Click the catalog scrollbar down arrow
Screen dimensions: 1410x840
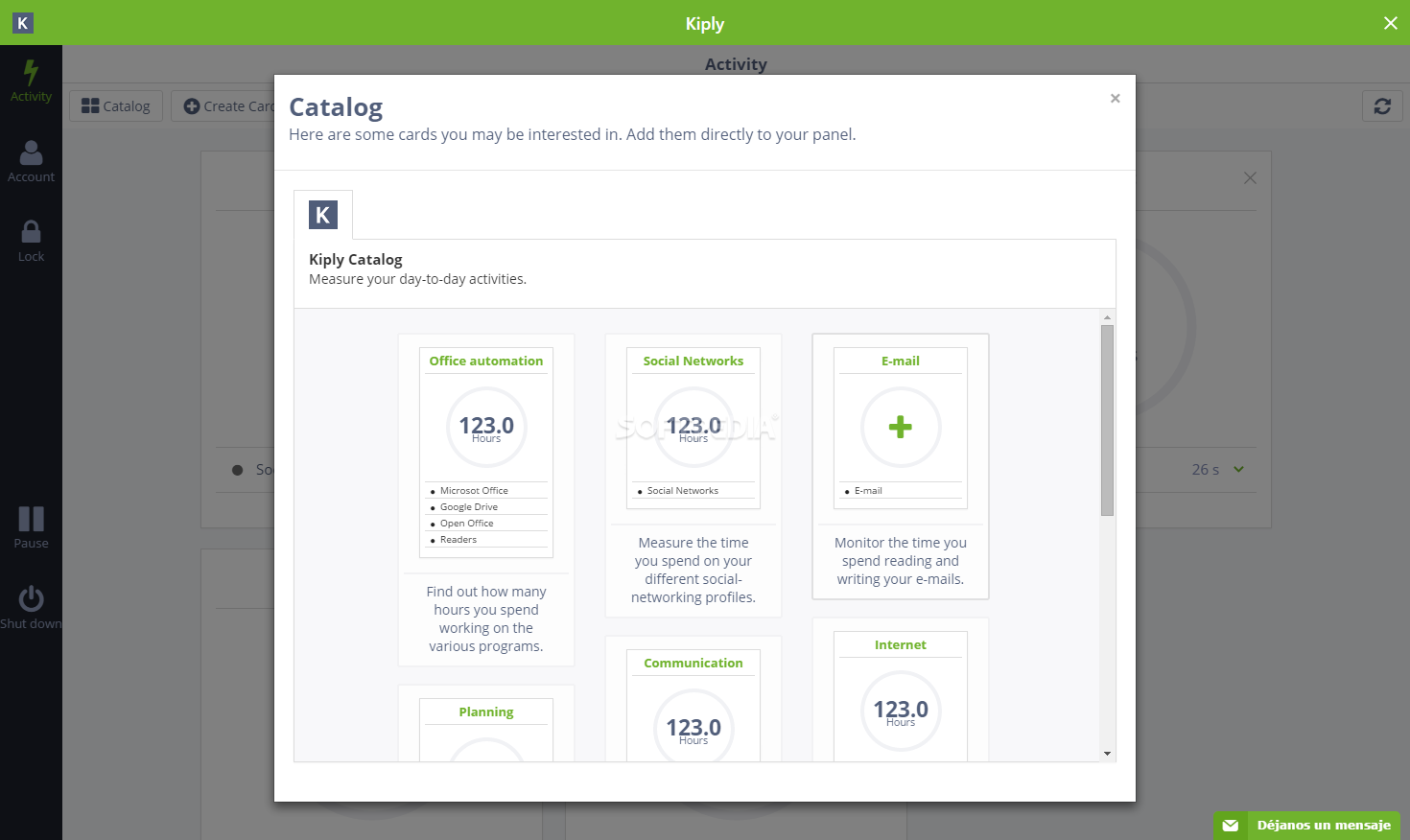[1107, 754]
